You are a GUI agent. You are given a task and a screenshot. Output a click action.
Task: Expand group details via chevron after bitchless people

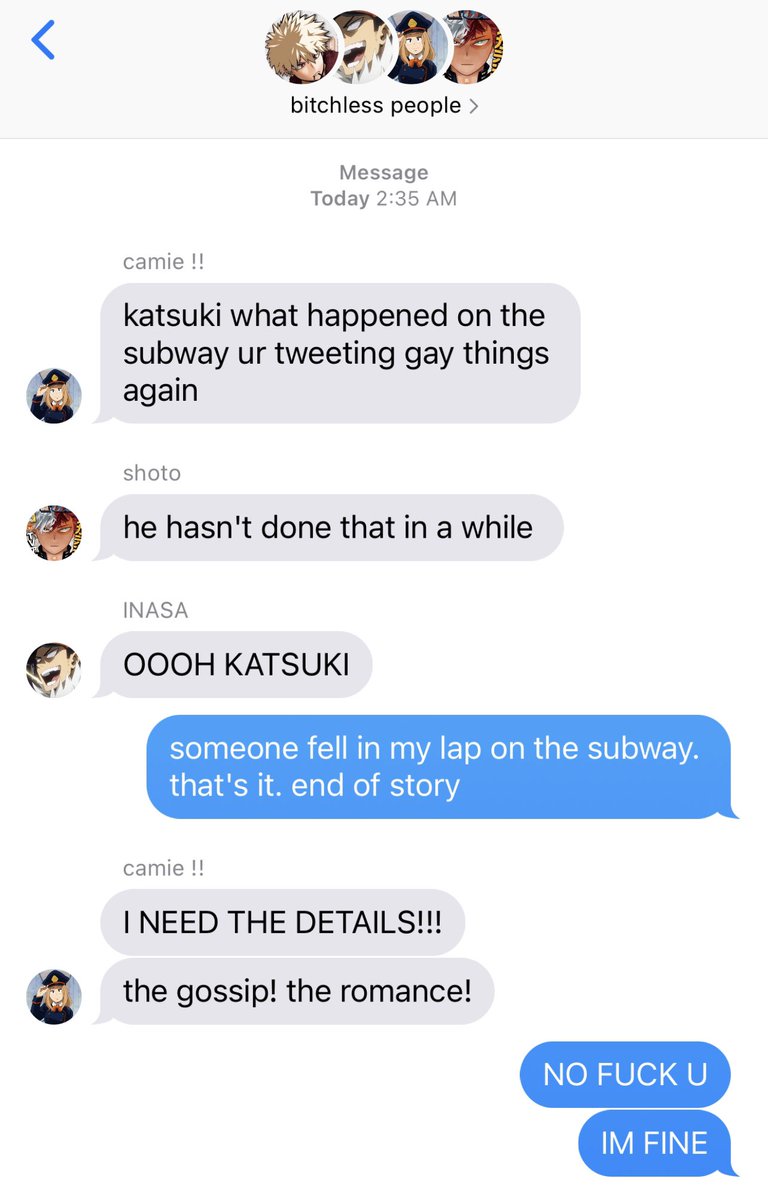click(473, 106)
